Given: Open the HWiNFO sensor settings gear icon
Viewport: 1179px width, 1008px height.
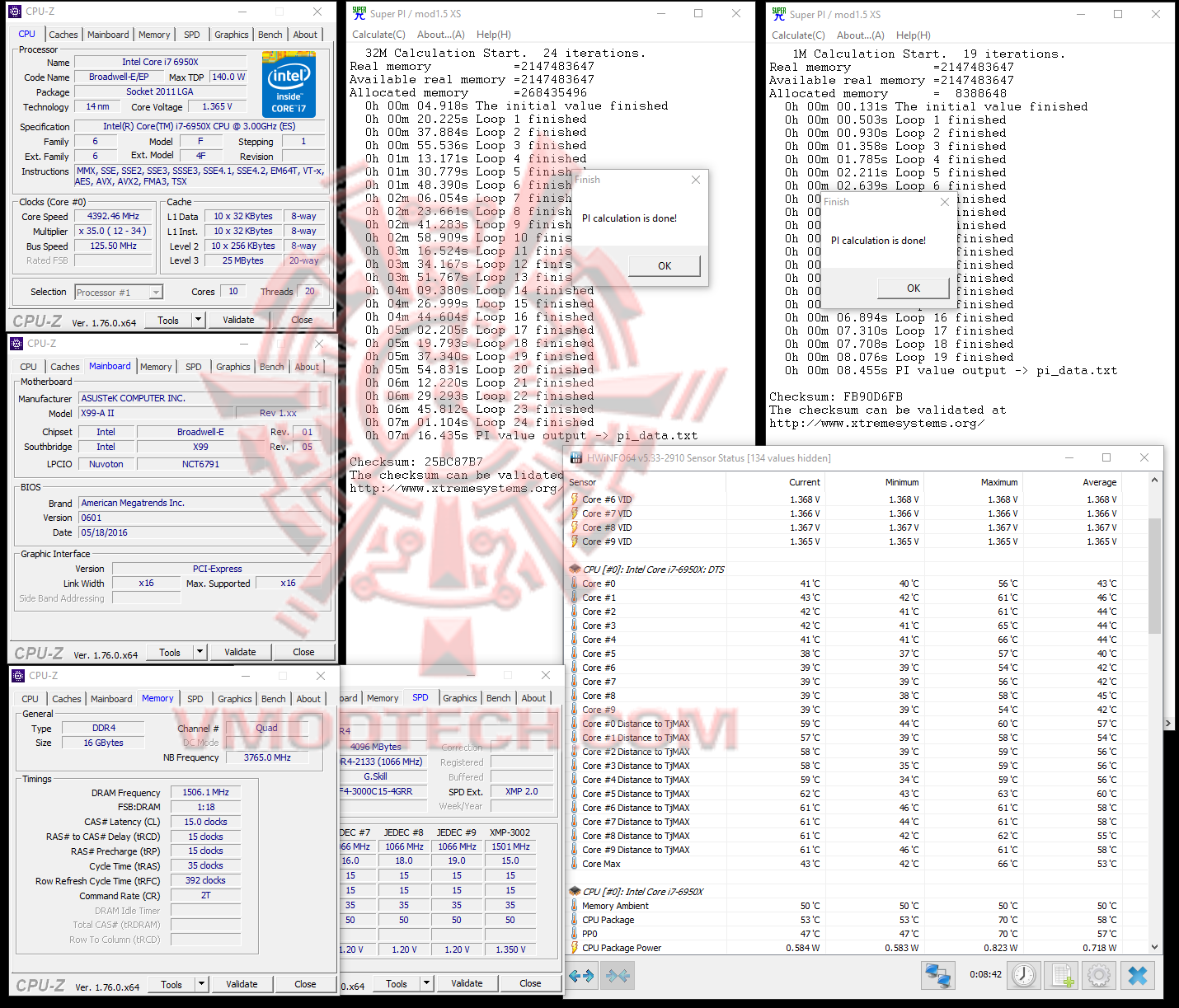Looking at the screenshot, I should click(1099, 976).
